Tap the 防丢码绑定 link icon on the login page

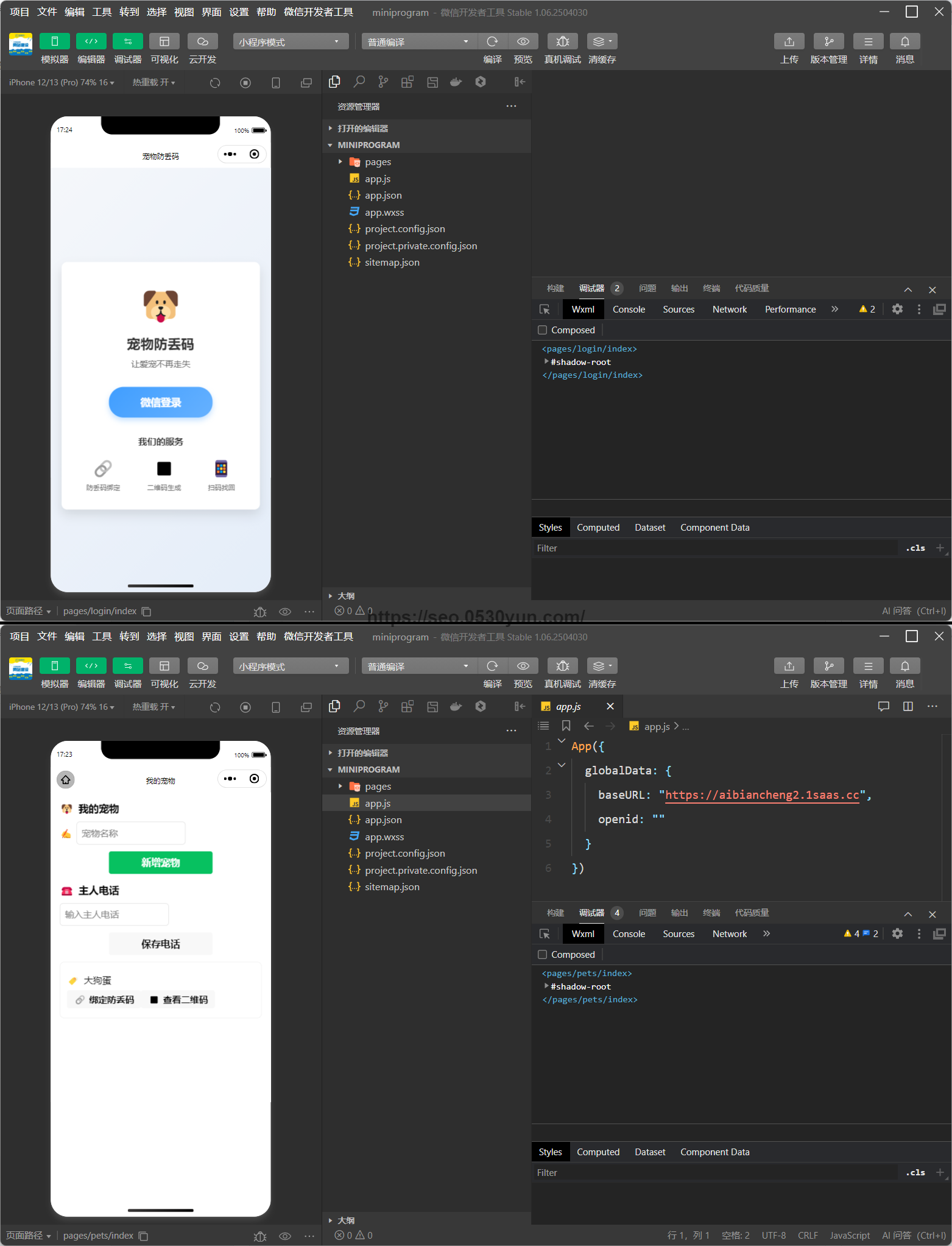pos(103,469)
